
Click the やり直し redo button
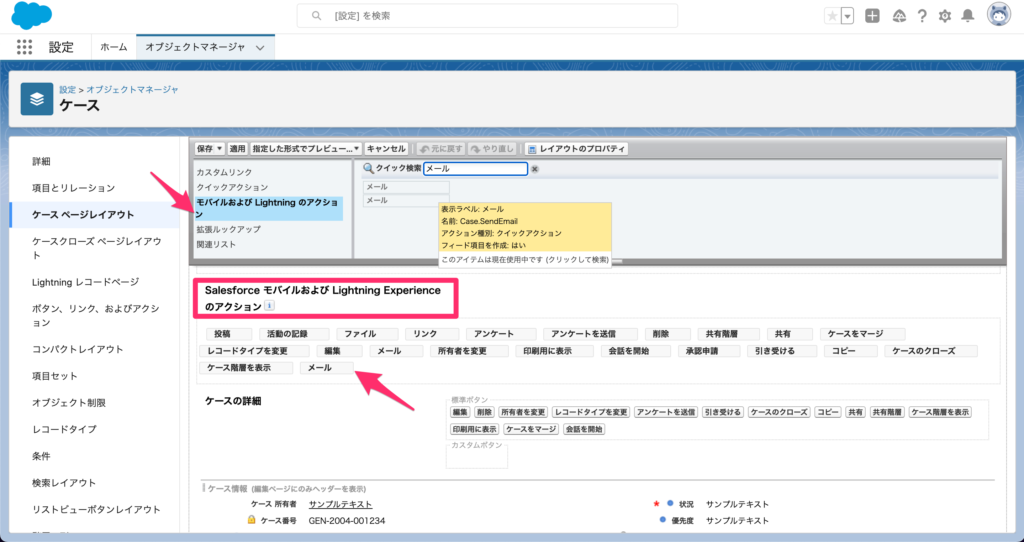pos(492,149)
